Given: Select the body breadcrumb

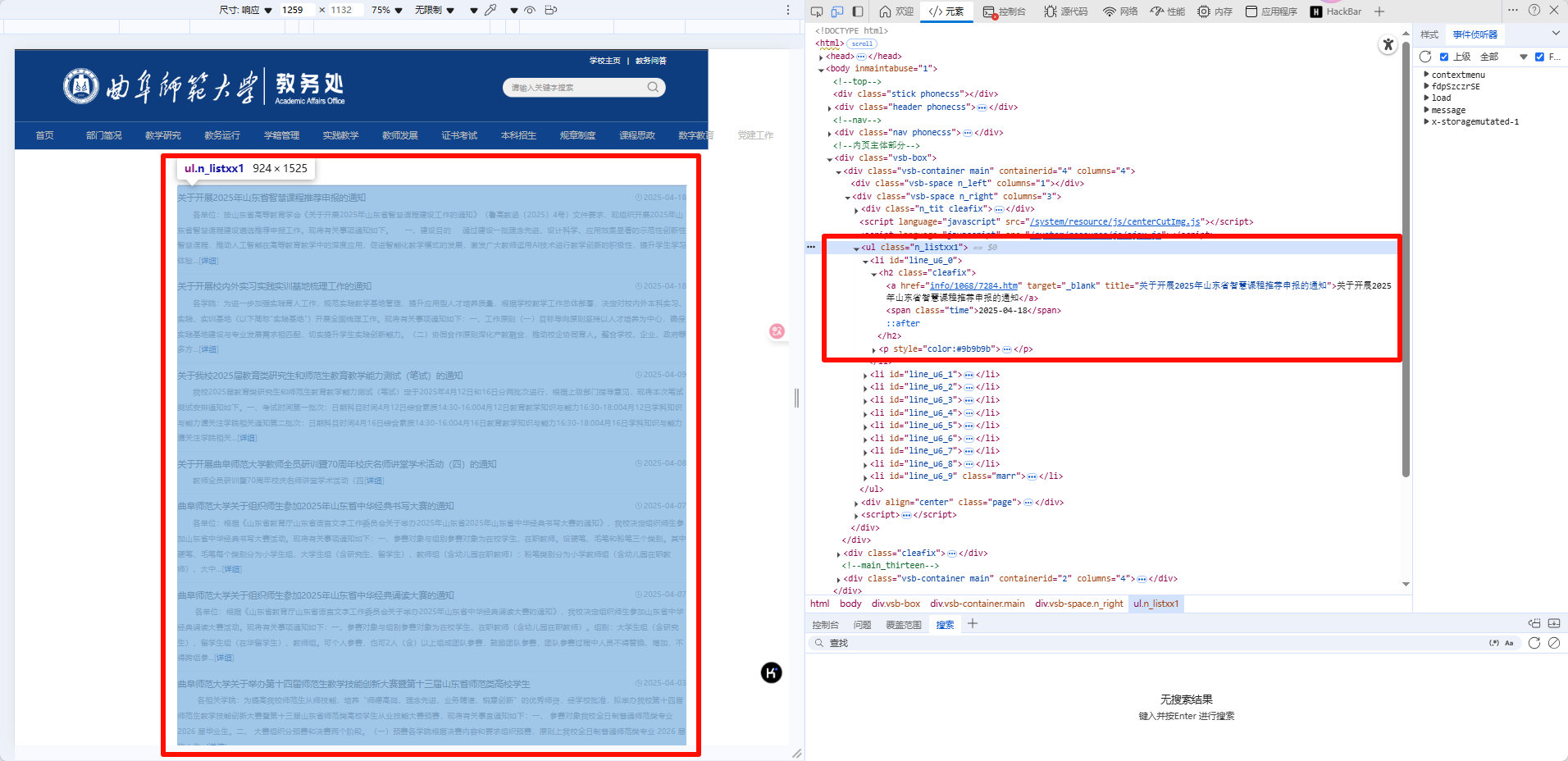Looking at the screenshot, I should point(850,604).
